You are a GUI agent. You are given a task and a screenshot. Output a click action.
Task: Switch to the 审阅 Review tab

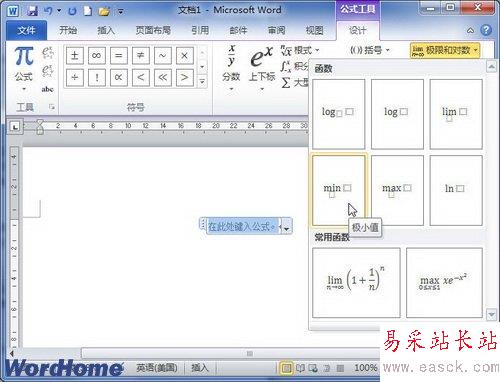[x=277, y=31]
